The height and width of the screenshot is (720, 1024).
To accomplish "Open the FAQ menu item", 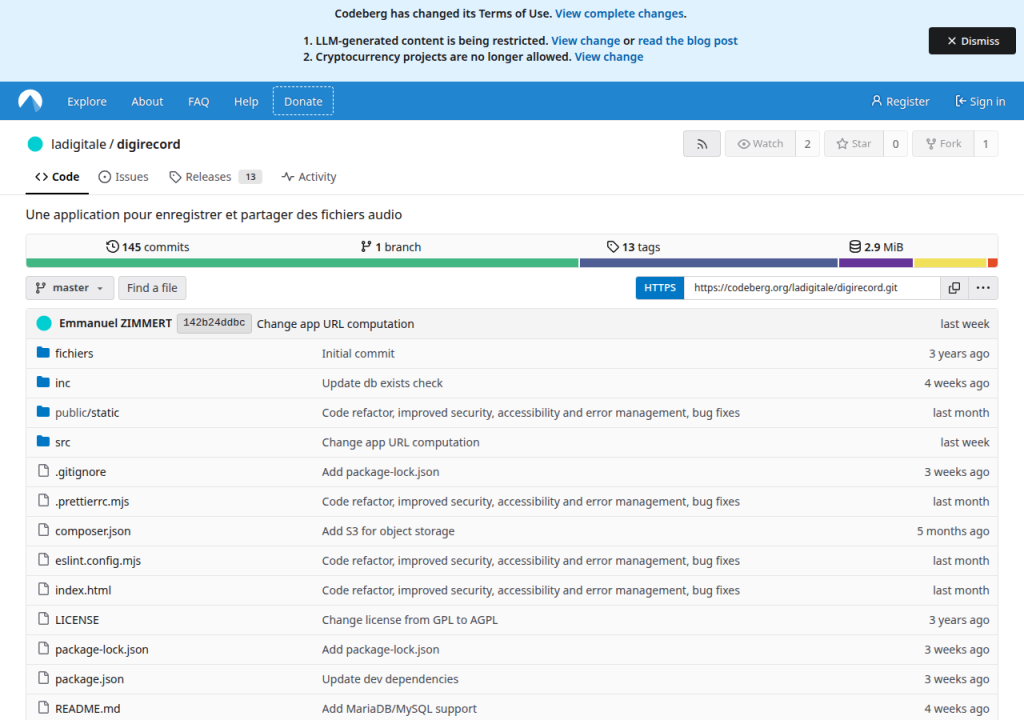I will coord(199,101).
